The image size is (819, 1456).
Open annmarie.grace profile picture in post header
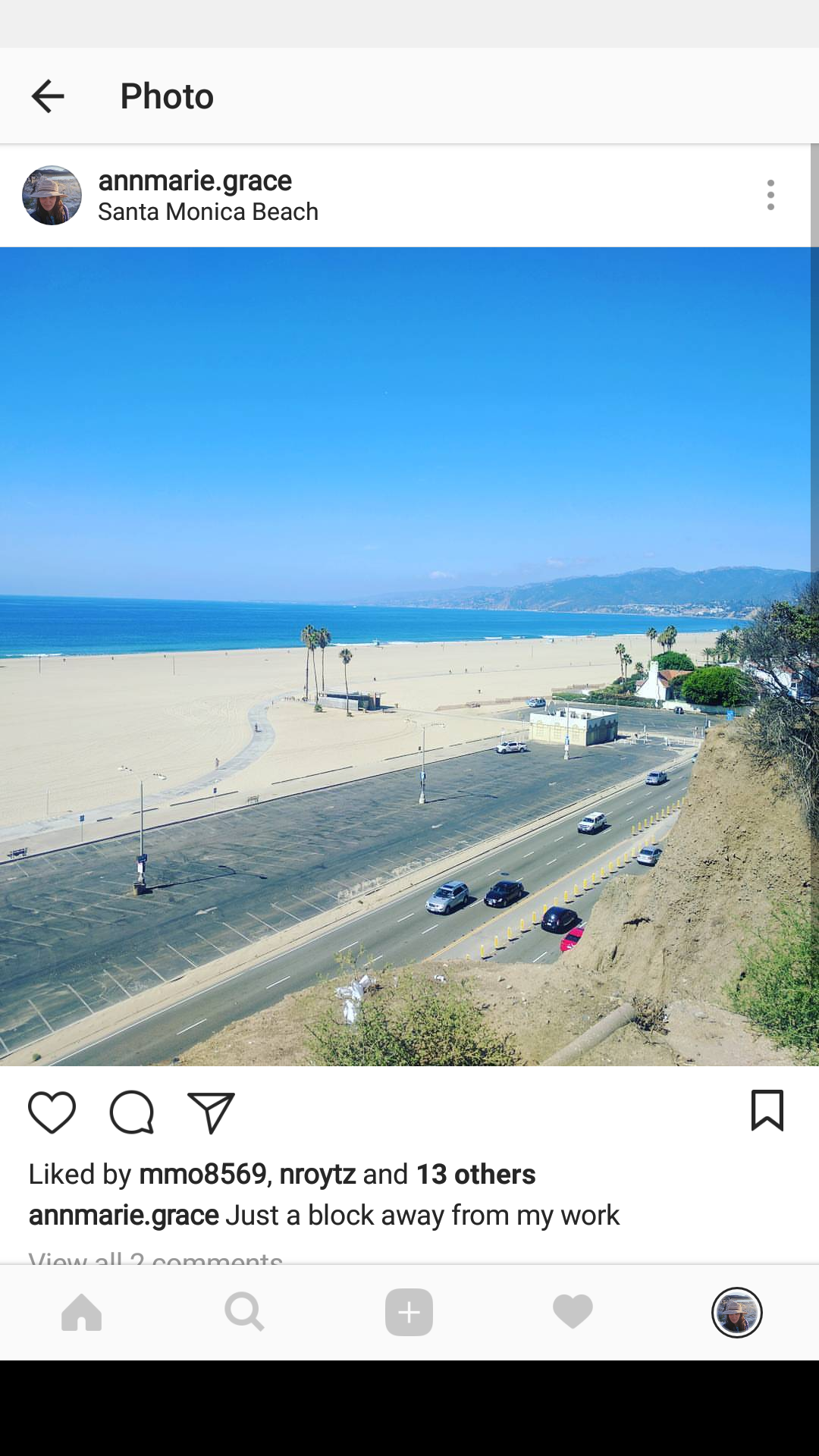click(52, 195)
